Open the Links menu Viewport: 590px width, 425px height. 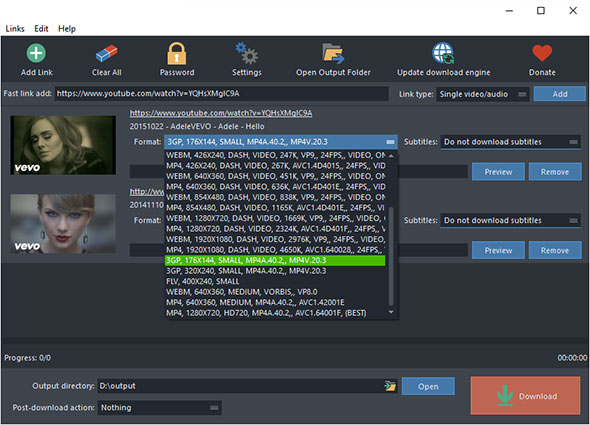point(15,29)
